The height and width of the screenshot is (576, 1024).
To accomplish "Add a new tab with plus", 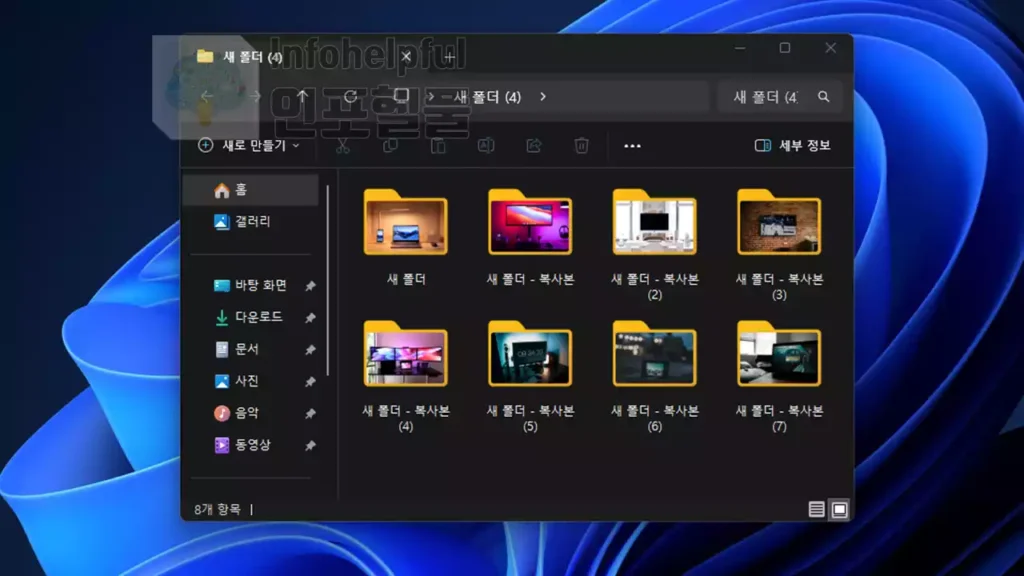I will click(x=449, y=57).
